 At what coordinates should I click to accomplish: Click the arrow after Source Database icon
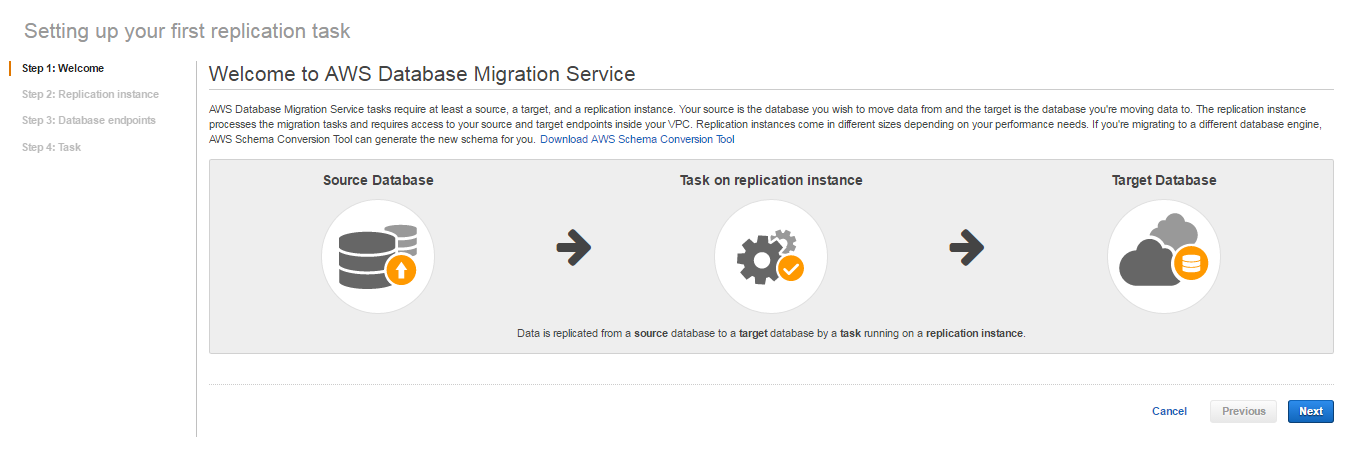coord(574,247)
